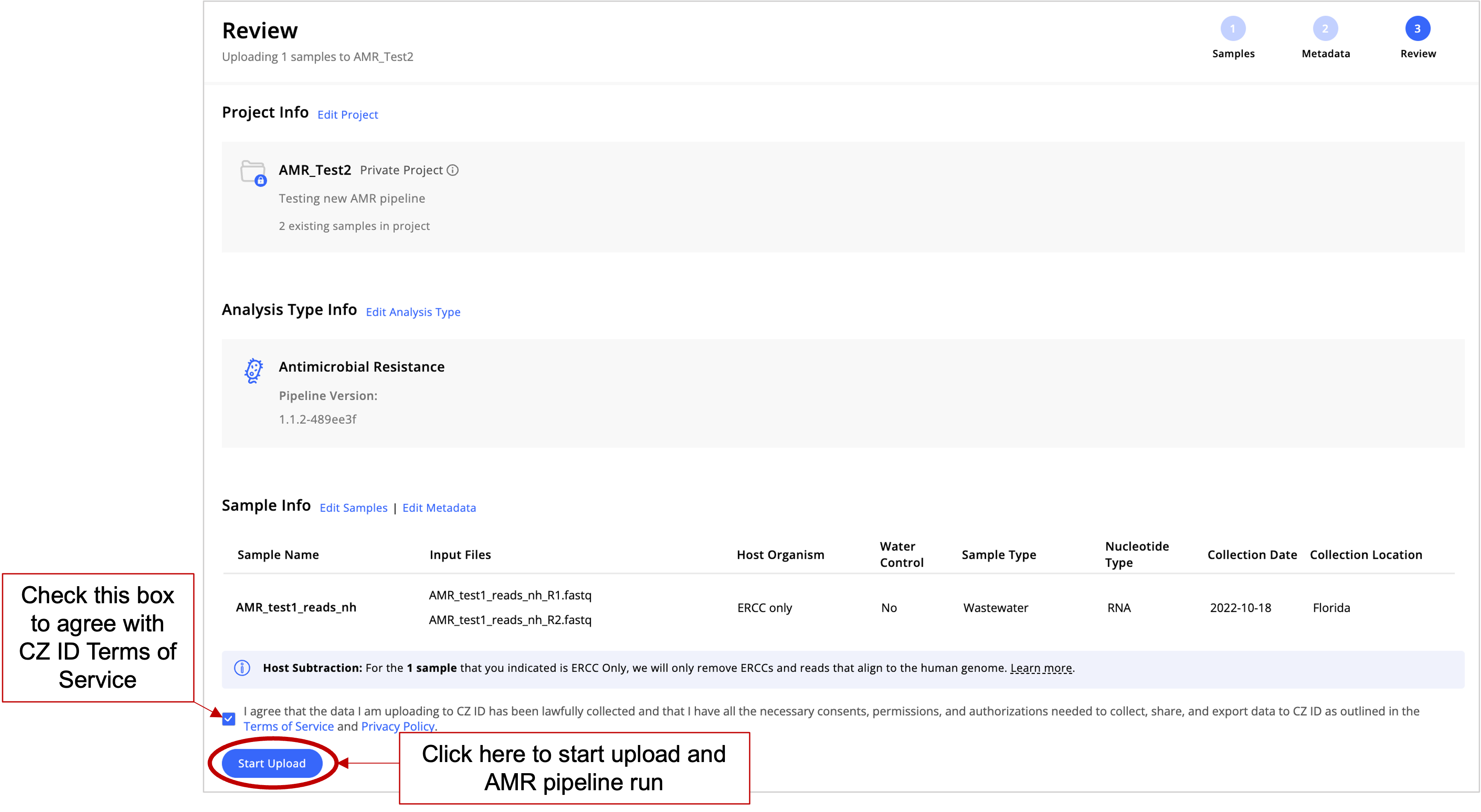Click Edit Analysis Type
This screenshot has width=1481, height=812.
[413, 312]
